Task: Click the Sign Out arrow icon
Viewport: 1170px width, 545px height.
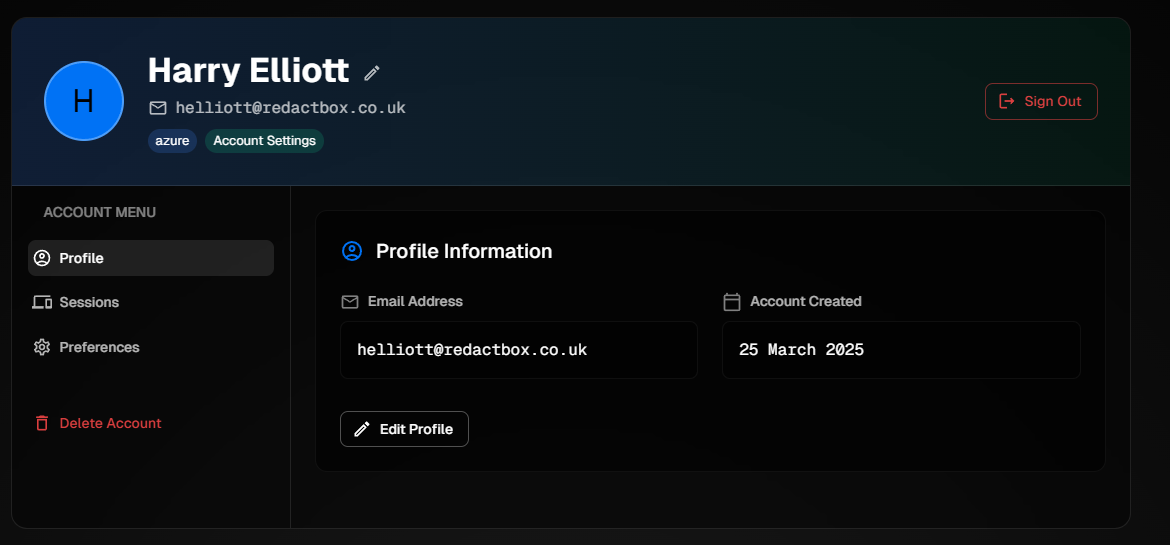Action: click(x=1007, y=101)
